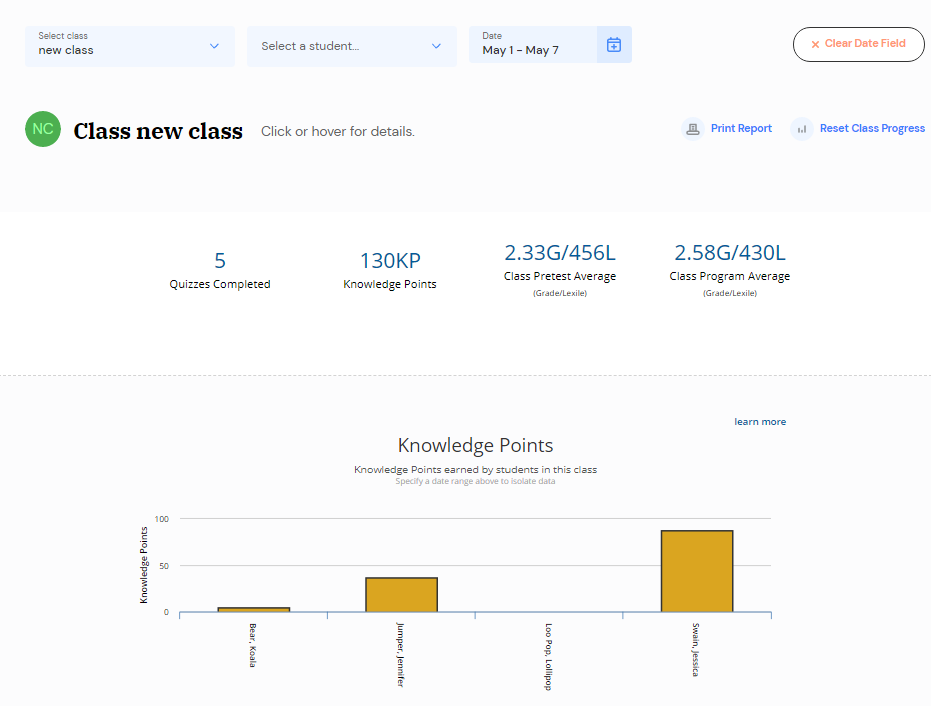Click the 130KP Knowledge Points stat
This screenshot has height=706, width=931.
click(390, 270)
